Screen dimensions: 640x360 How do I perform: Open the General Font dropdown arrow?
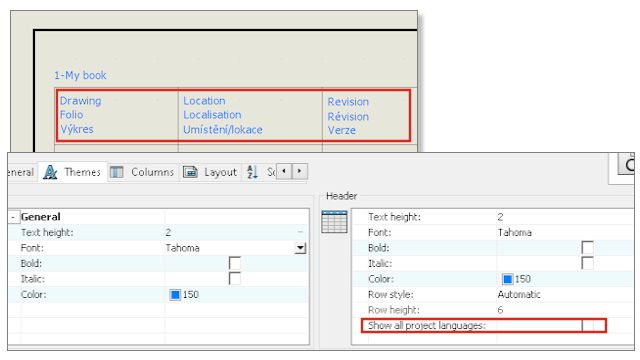click(x=300, y=248)
